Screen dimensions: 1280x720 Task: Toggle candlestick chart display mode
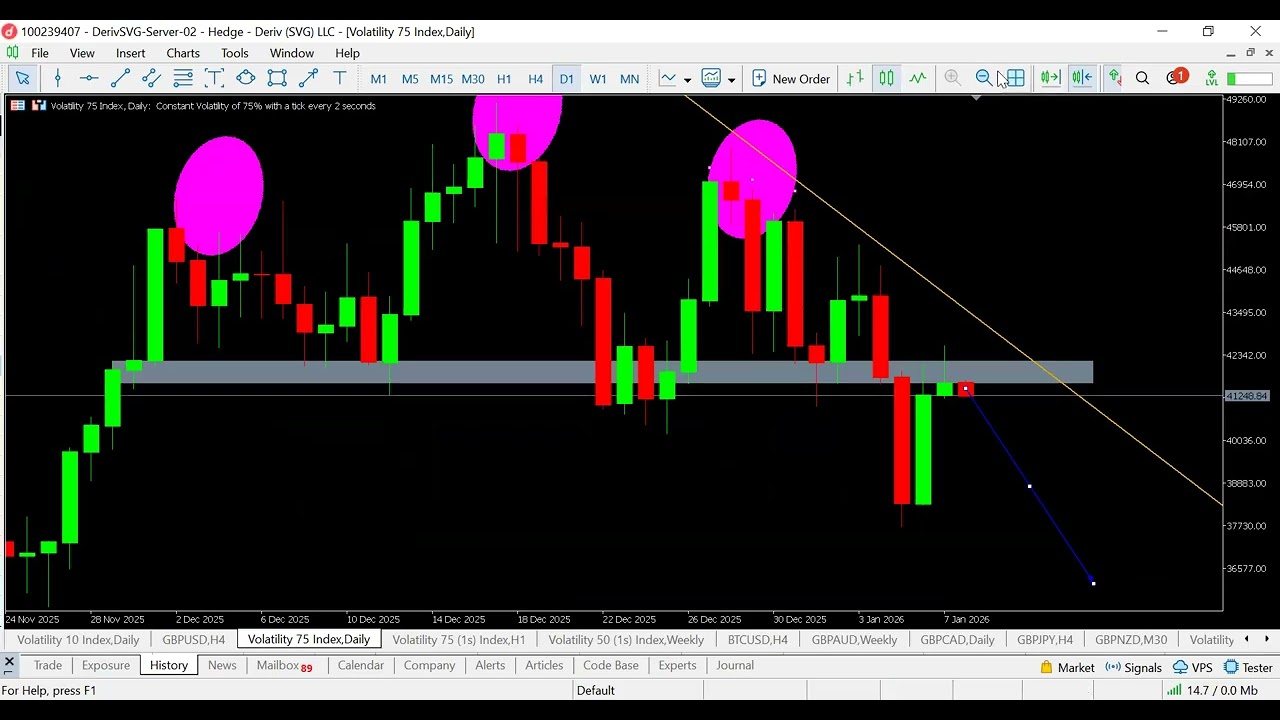(x=886, y=78)
